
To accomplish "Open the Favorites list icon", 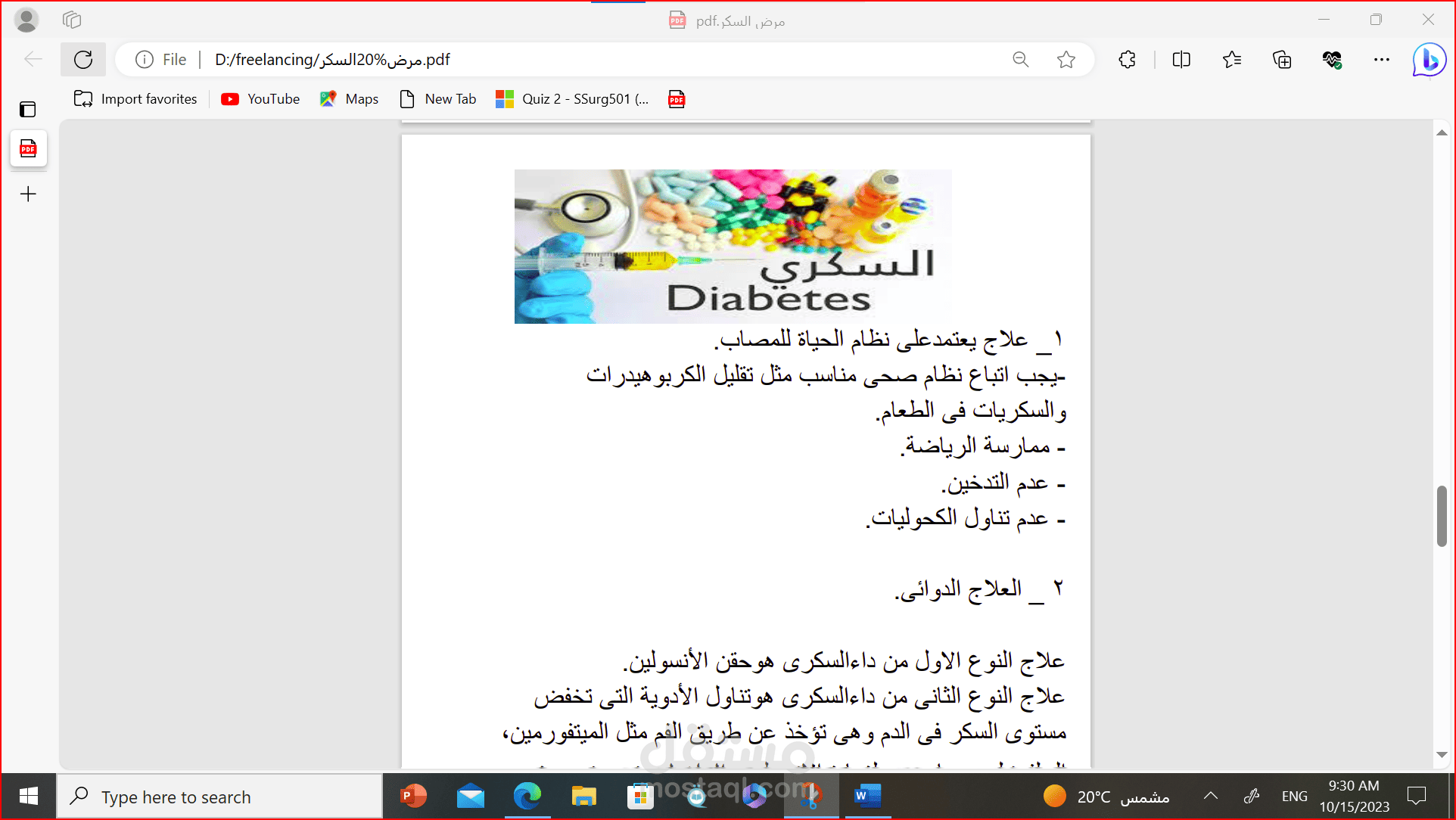I will [x=1232, y=60].
